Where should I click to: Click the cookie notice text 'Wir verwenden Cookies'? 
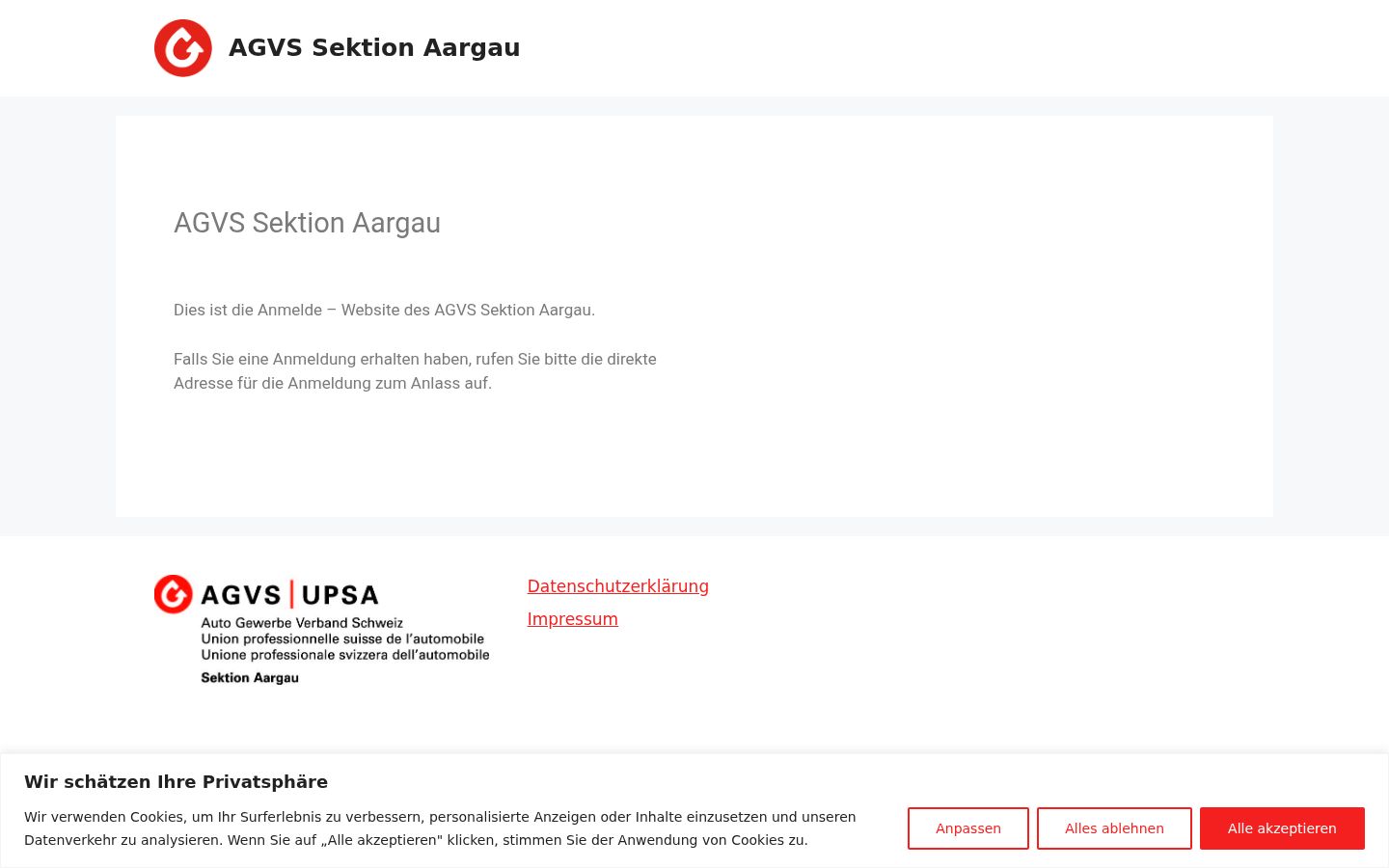pyautogui.click(x=440, y=828)
